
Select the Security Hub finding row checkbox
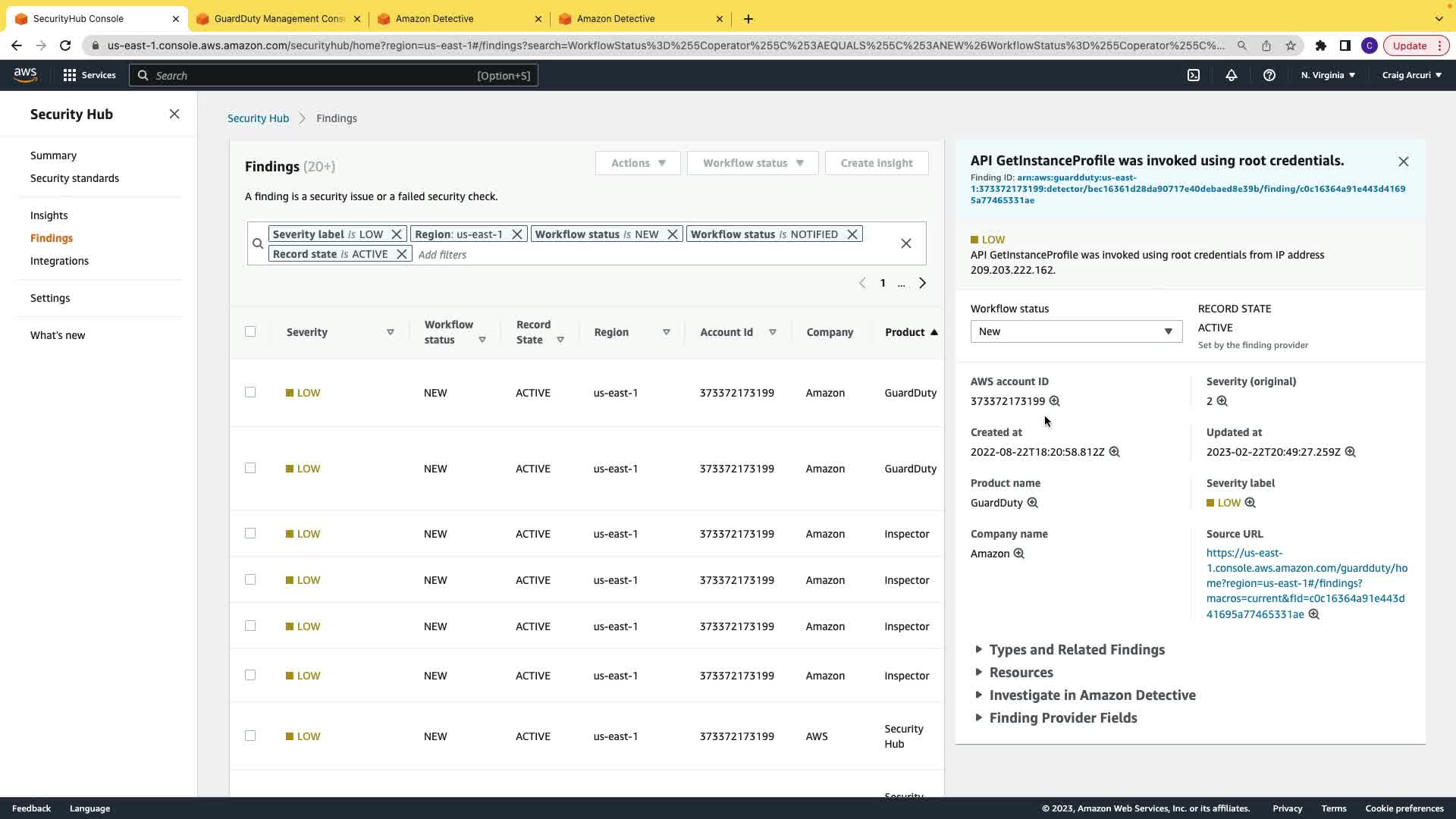(250, 736)
